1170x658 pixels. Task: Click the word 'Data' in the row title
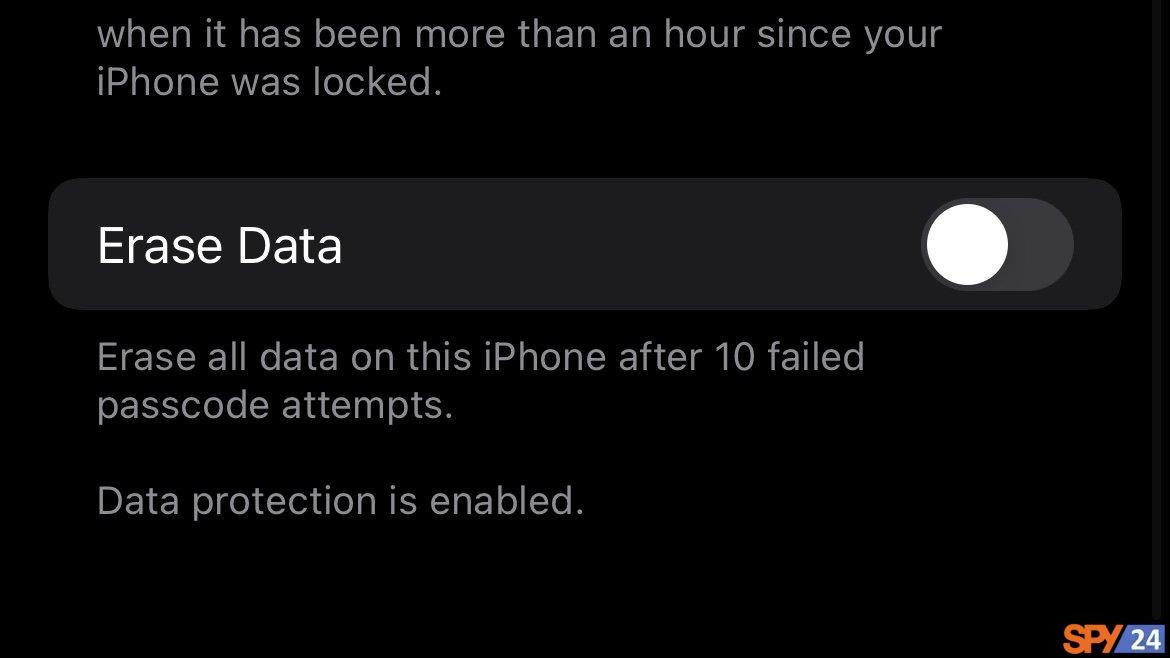click(x=290, y=245)
